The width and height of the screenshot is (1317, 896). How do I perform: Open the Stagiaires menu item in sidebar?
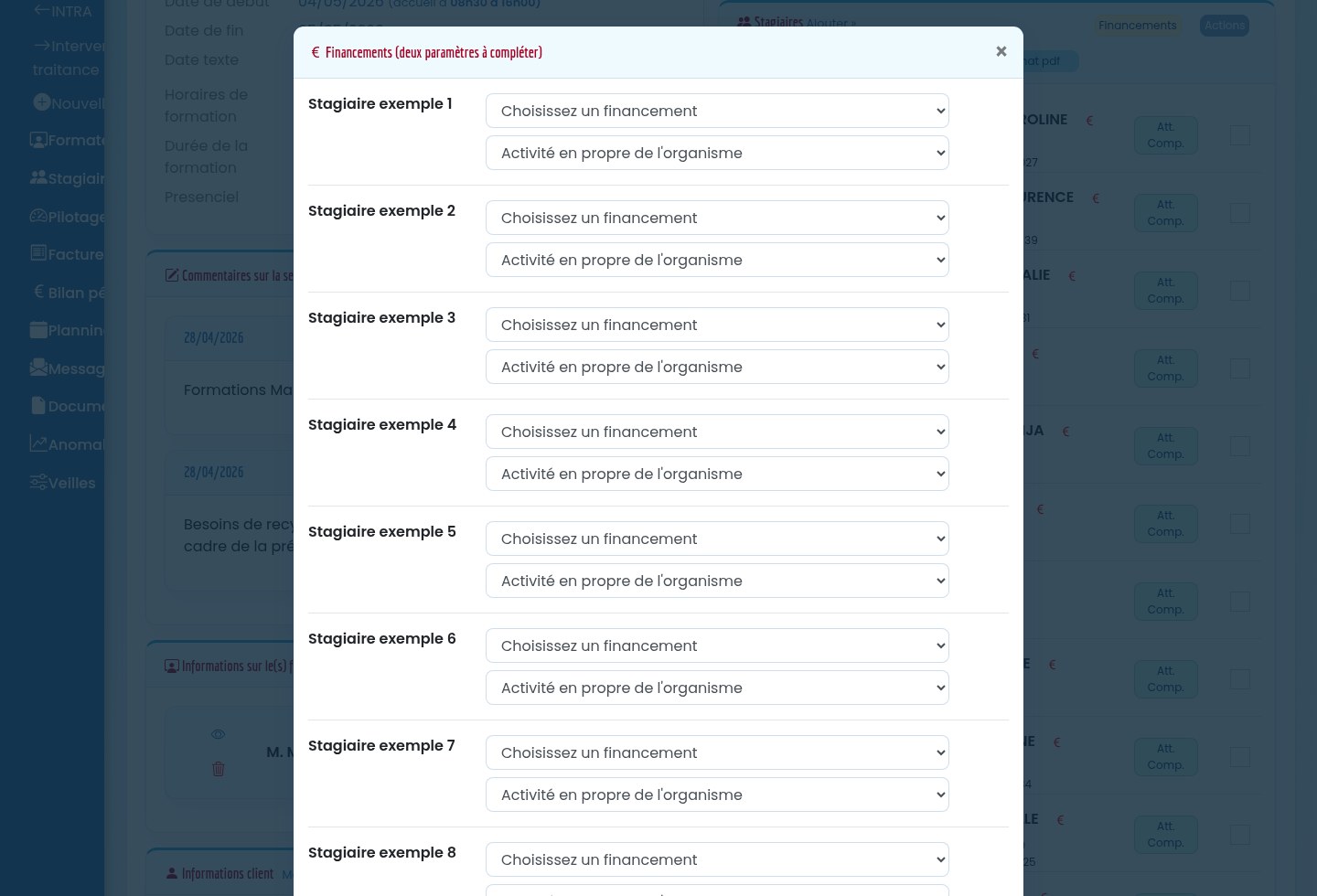click(x=68, y=178)
